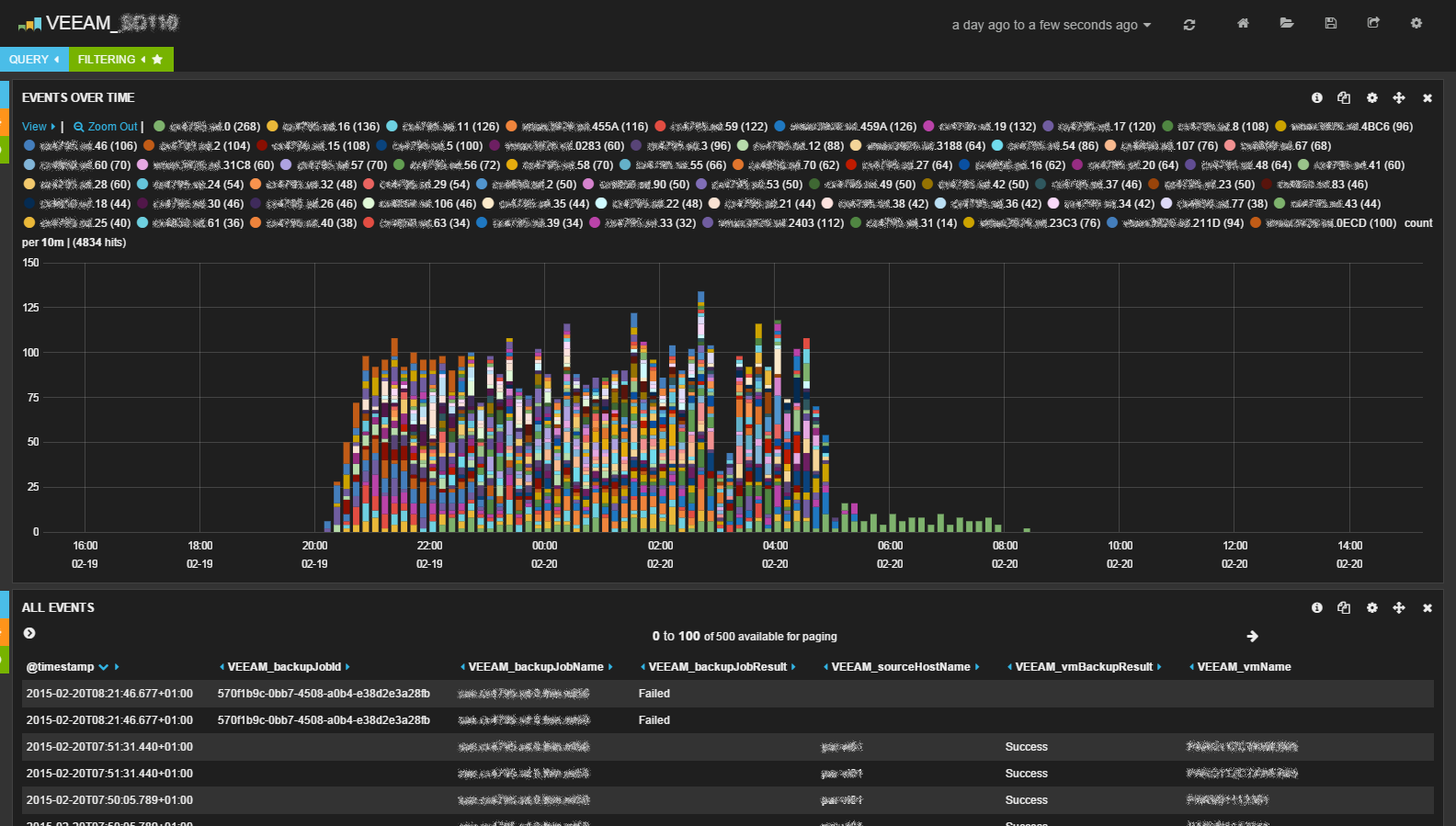The height and width of the screenshot is (826, 1456).
Task: Click the star icon on the Filtering tab
Action: (157, 60)
